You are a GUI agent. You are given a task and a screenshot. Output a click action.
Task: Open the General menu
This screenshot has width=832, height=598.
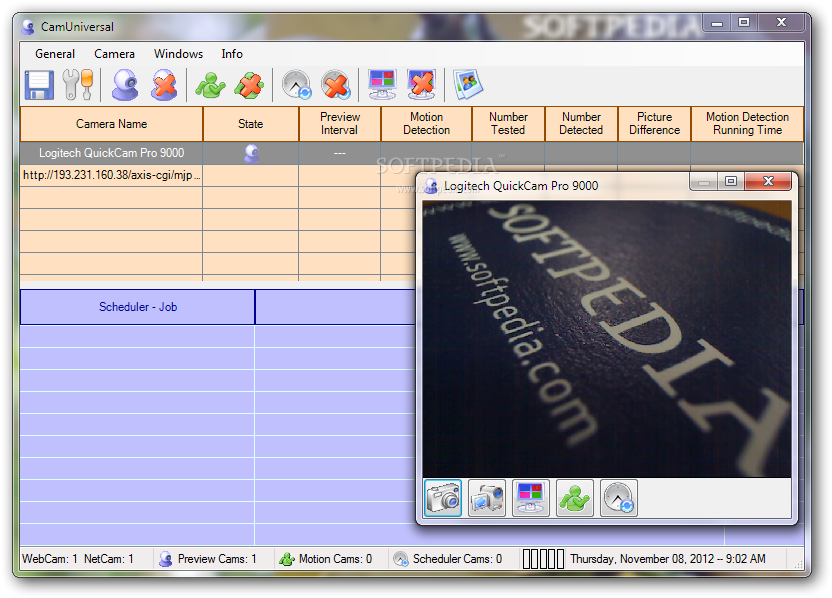(x=55, y=54)
